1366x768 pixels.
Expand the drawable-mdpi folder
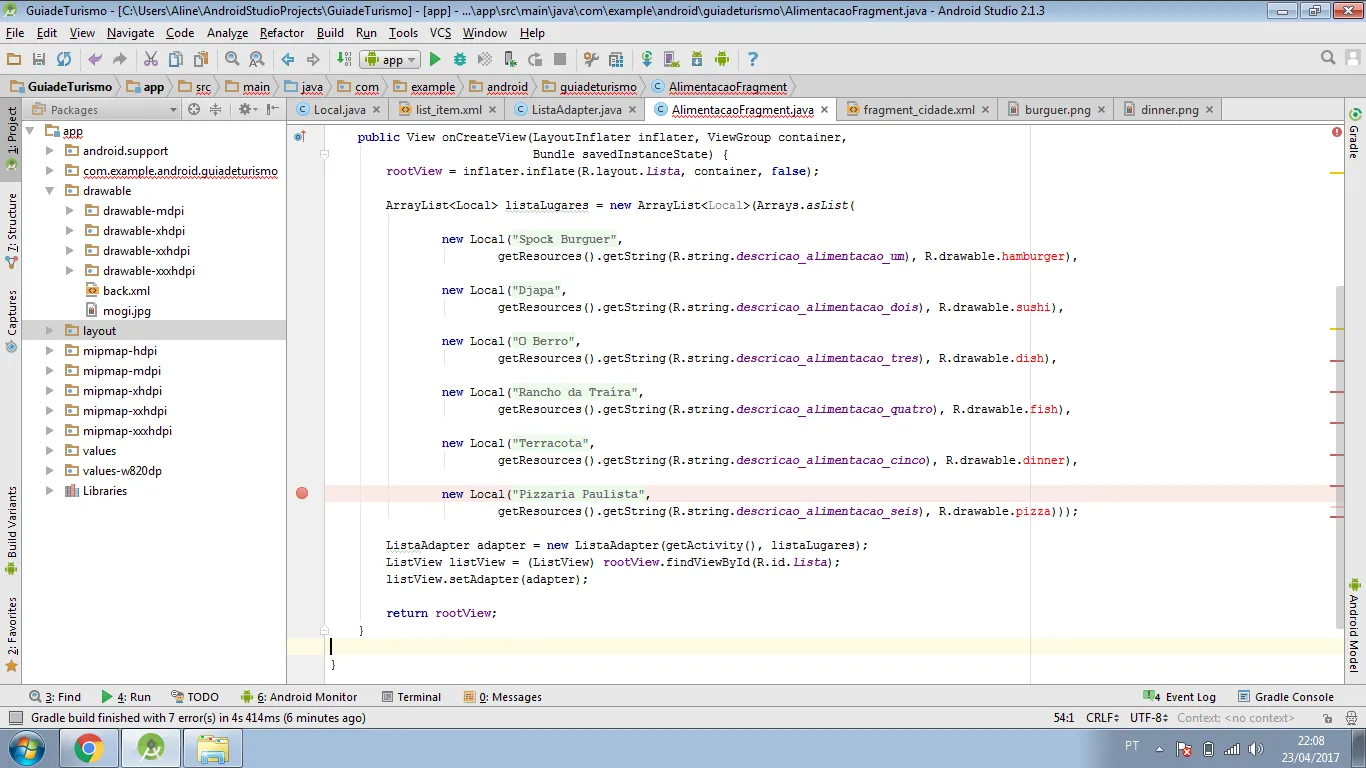point(69,211)
